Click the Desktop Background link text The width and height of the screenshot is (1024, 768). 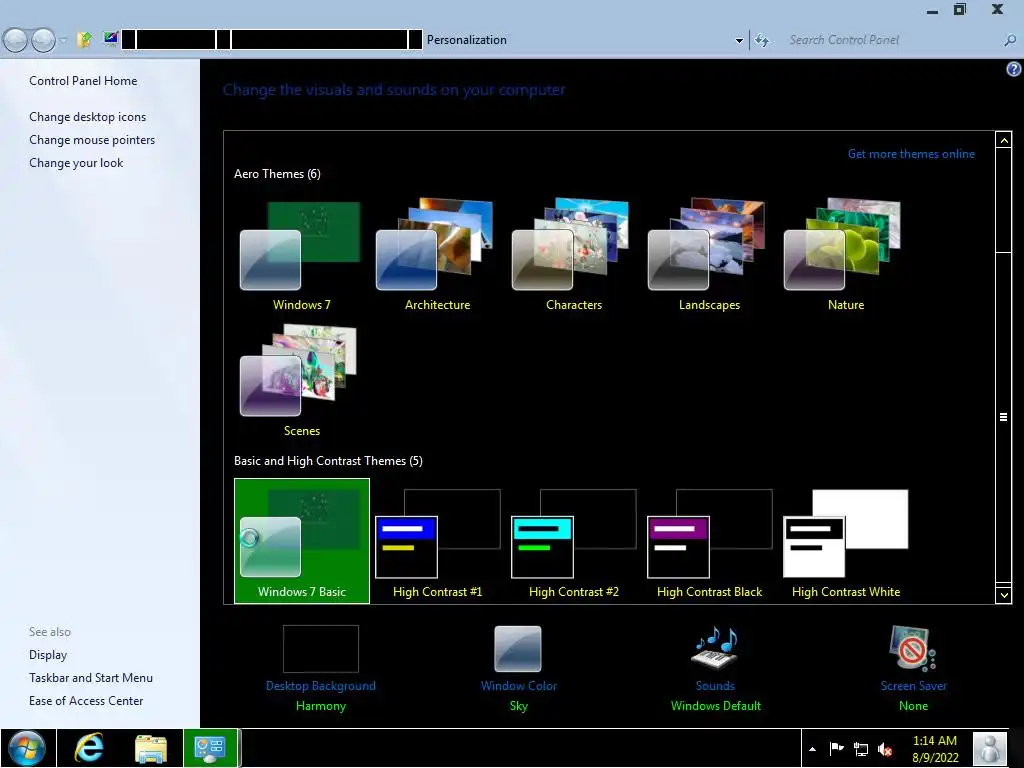321,686
